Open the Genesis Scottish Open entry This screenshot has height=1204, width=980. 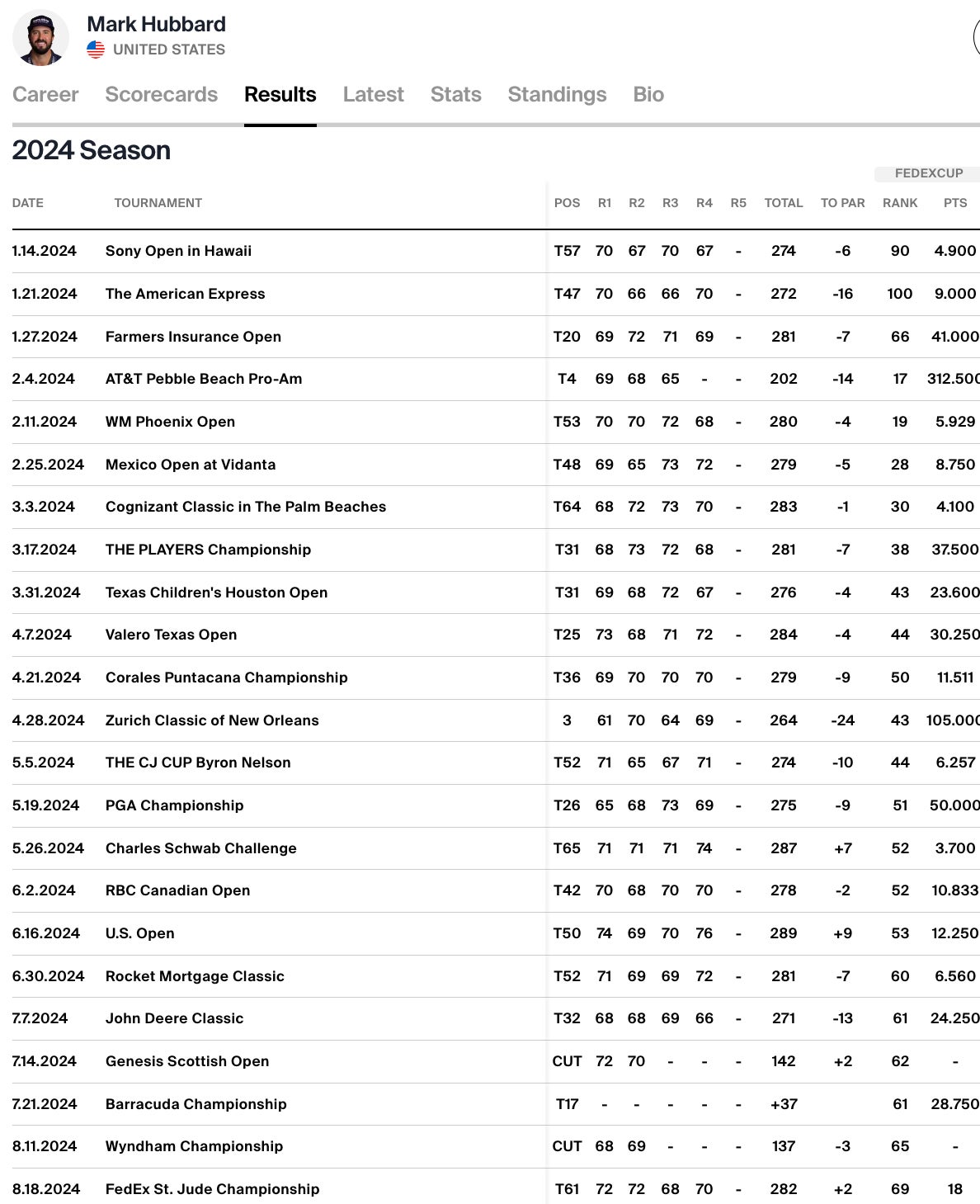pyautogui.click(x=187, y=1061)
